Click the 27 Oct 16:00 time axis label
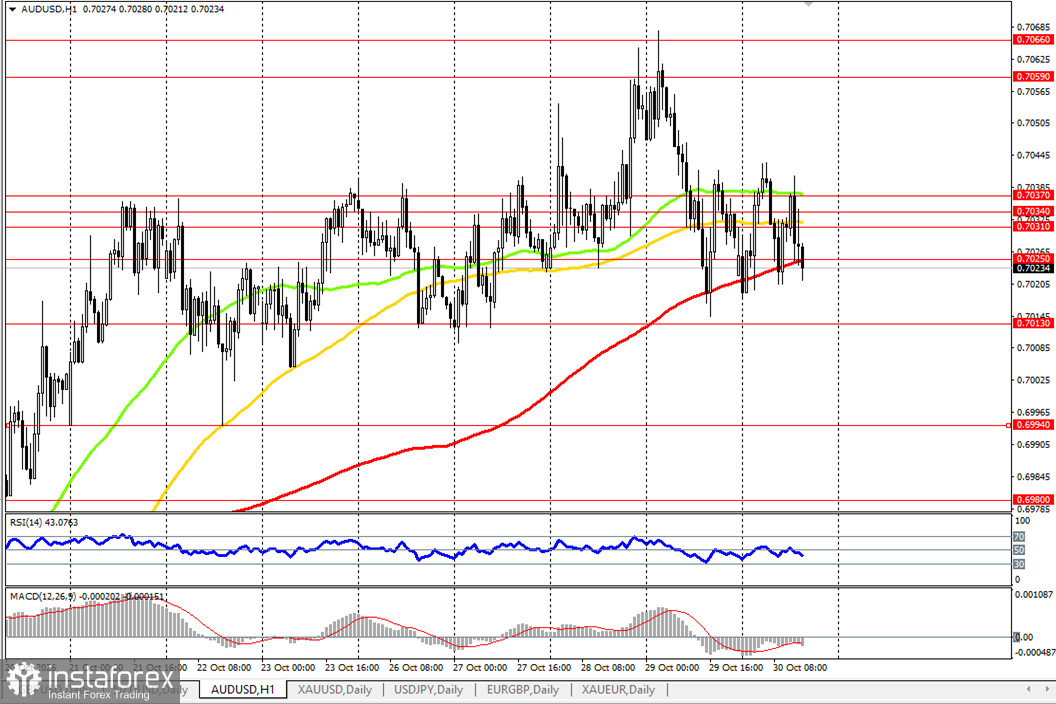 (544, 668)
